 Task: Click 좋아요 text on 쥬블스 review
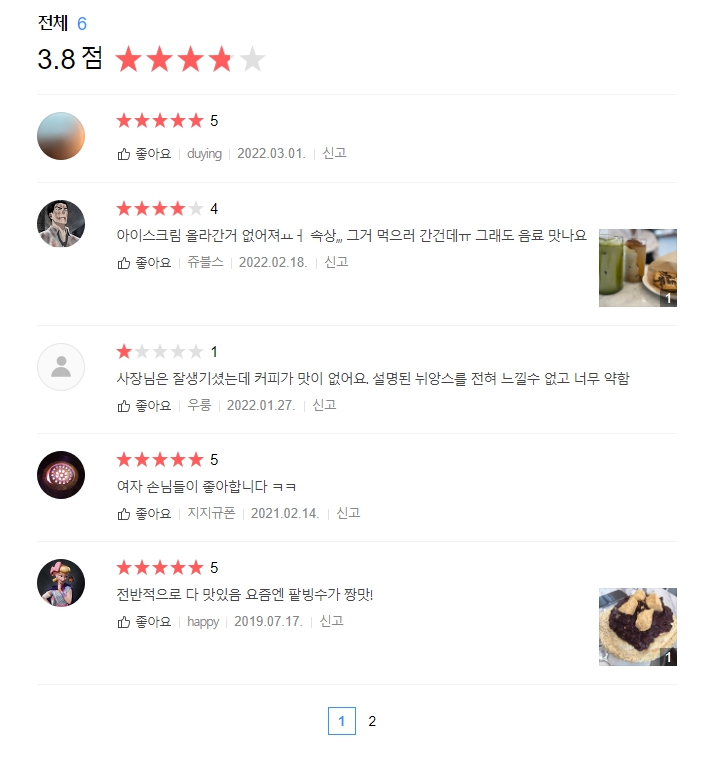(153, 263)
